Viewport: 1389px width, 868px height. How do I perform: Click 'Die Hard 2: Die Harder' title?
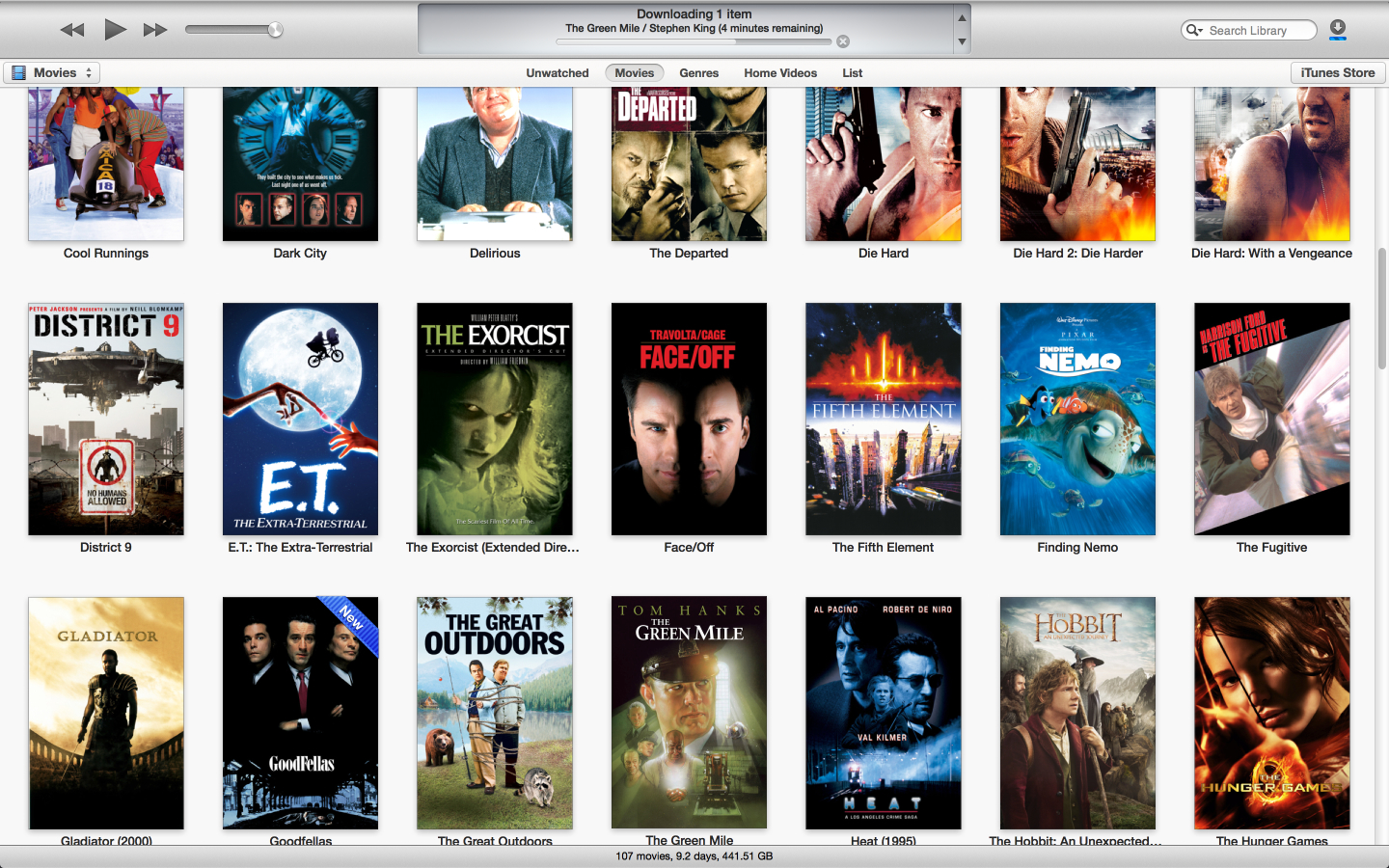pyautogui.click(x=1077, y=254)
